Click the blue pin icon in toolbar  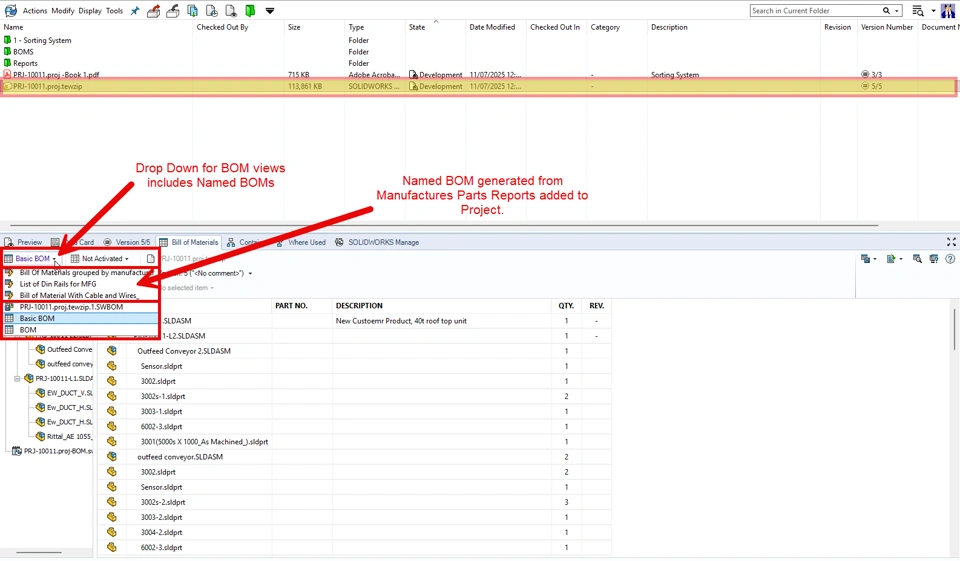135,10
